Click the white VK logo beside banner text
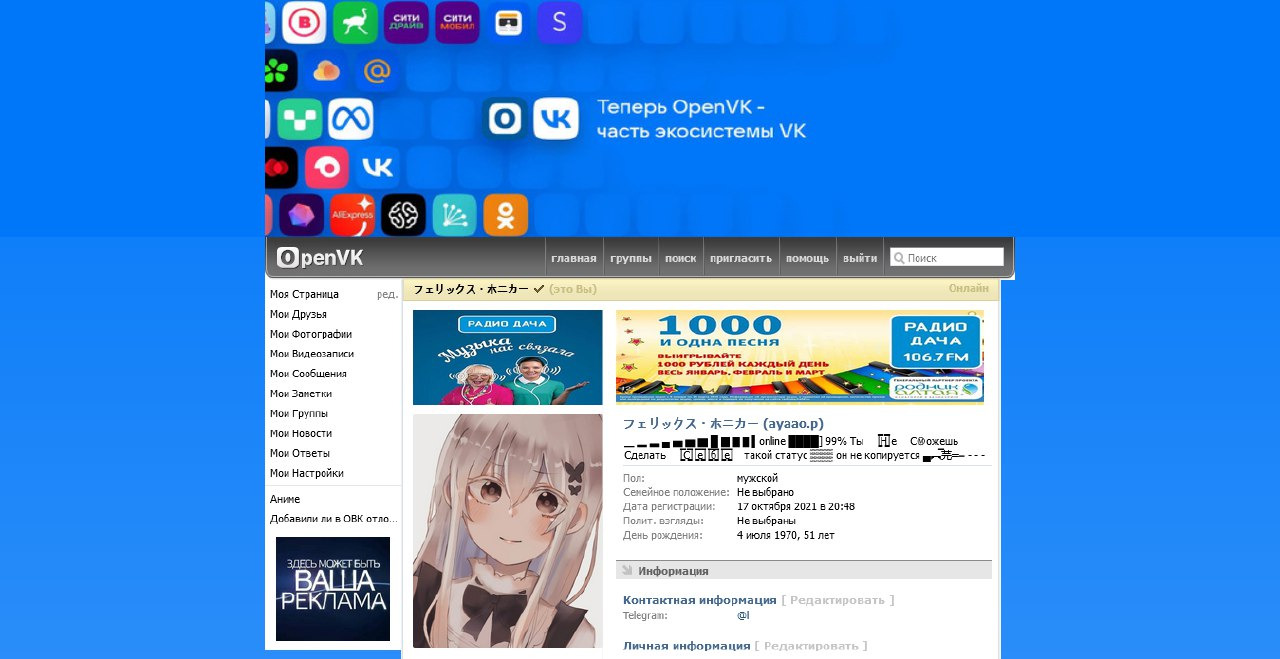 pyautogui.click(x=556, y=118)
